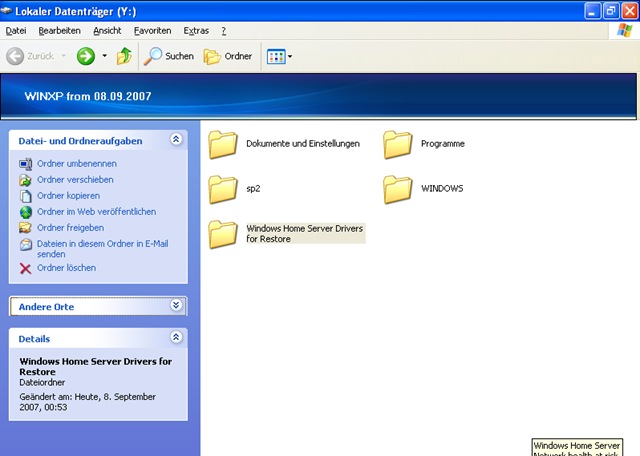The height and width of the screenshot is (456, 640).
Task: Click the Zurück back button
Action: pyautogui.click(x=30, y=56)
